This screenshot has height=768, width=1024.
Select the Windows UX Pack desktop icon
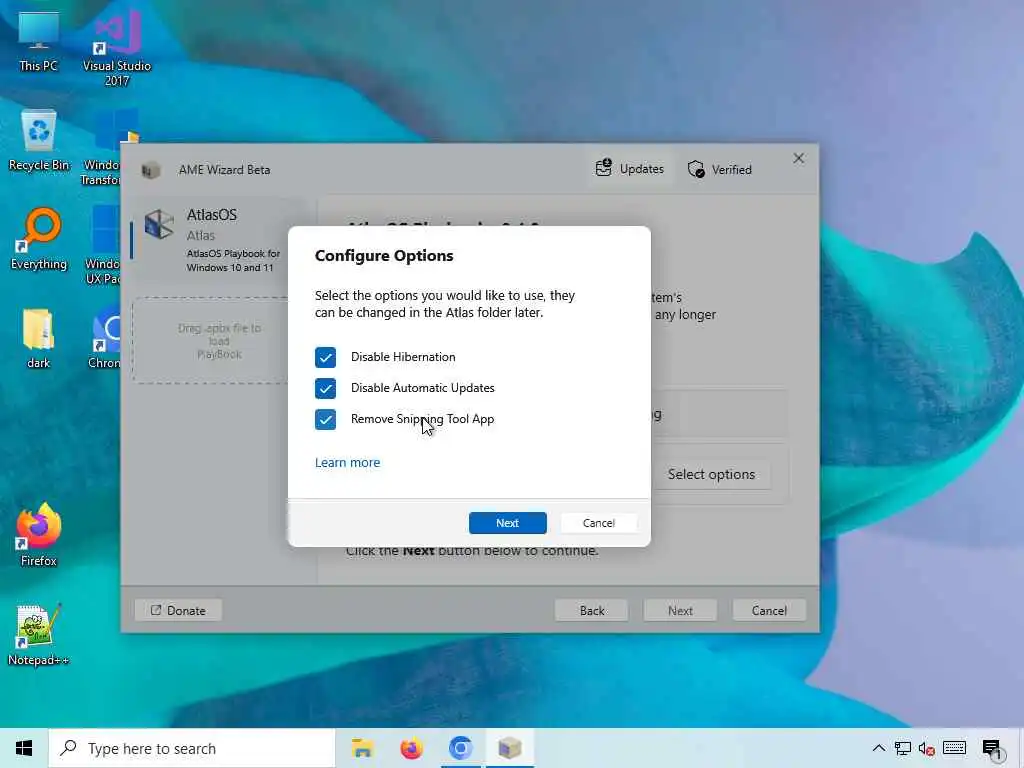click(104, 245)
